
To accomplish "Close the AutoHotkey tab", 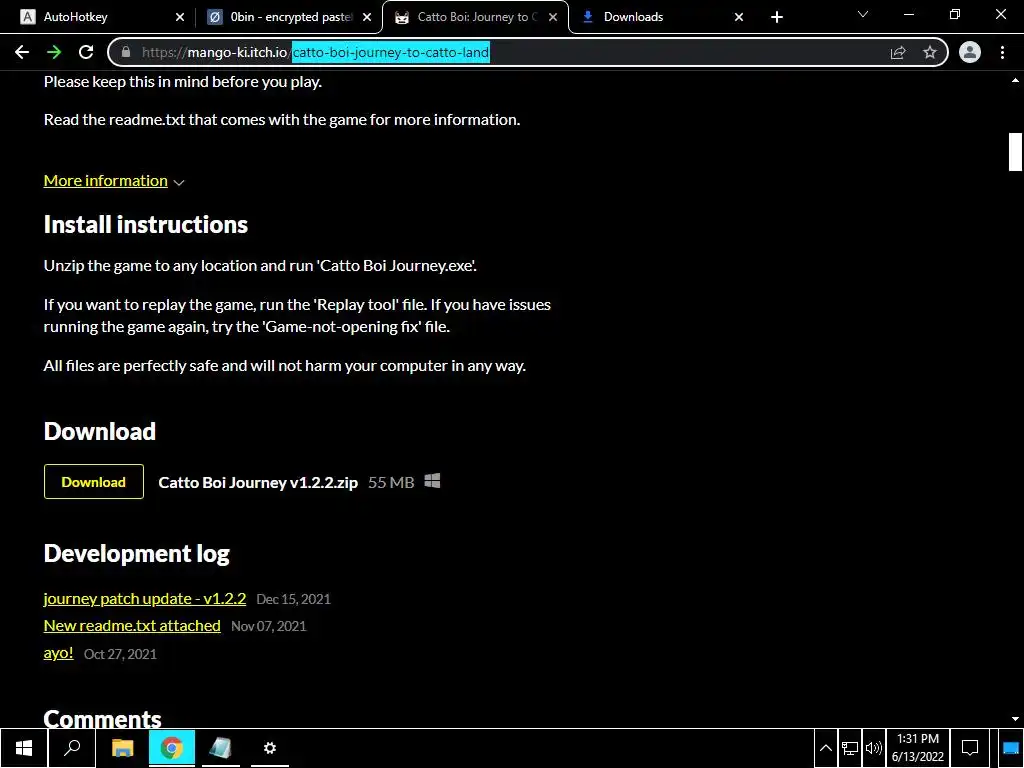I will [180, 17].
